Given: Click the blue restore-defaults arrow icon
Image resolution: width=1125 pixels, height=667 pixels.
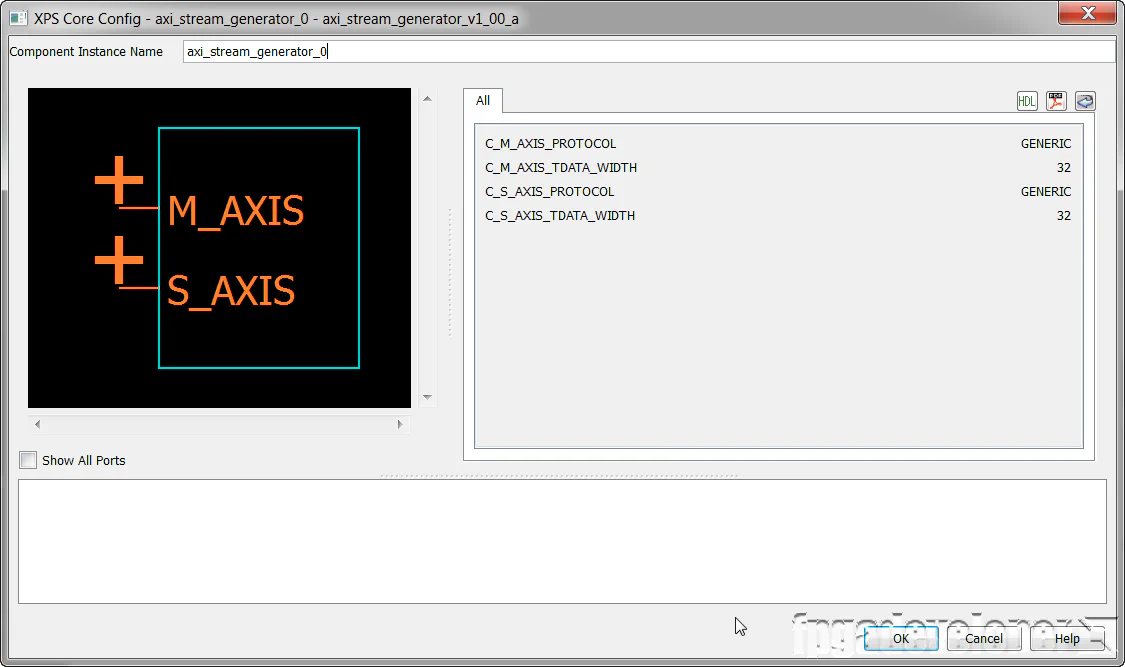Looking at the screenshot, I should (x=1085, y=101).
